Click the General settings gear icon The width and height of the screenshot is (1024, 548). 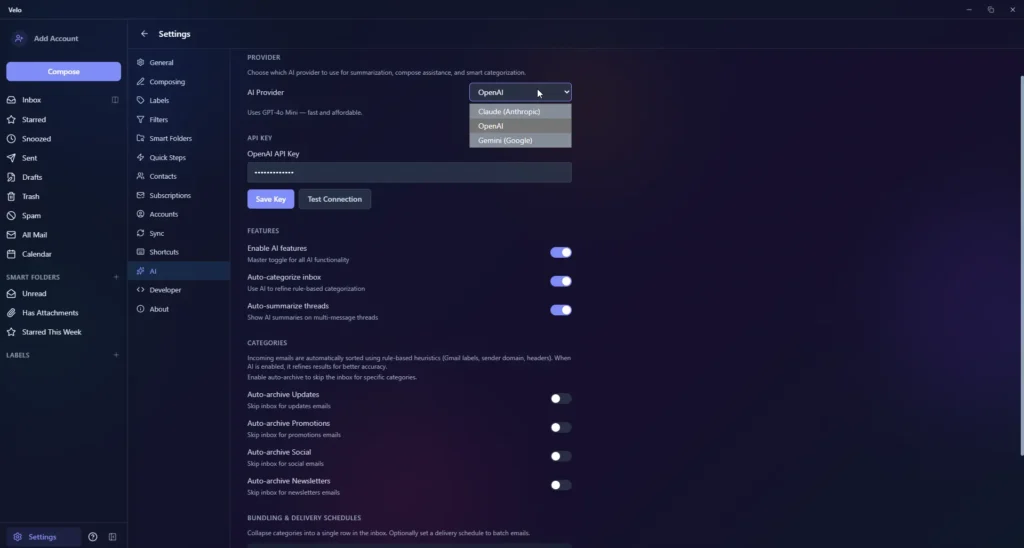[x=140, y=63]
